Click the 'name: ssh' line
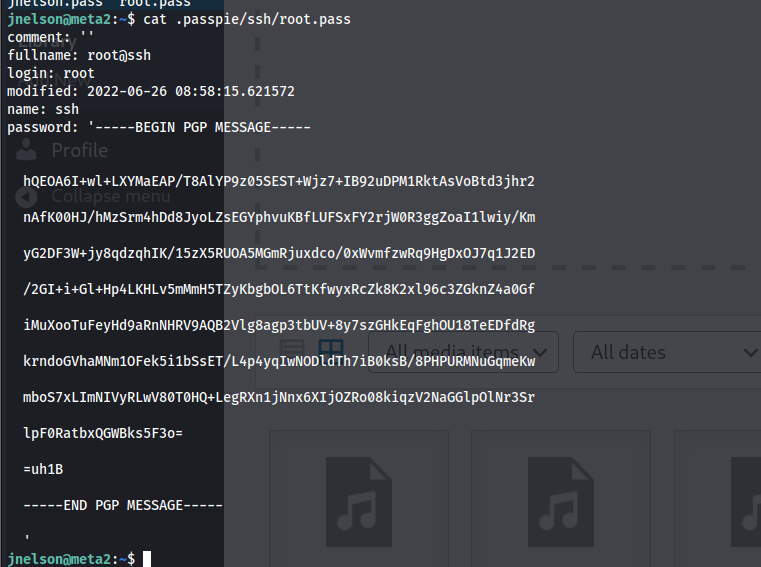This screenshot has height=567, width=761. (43, 109)
